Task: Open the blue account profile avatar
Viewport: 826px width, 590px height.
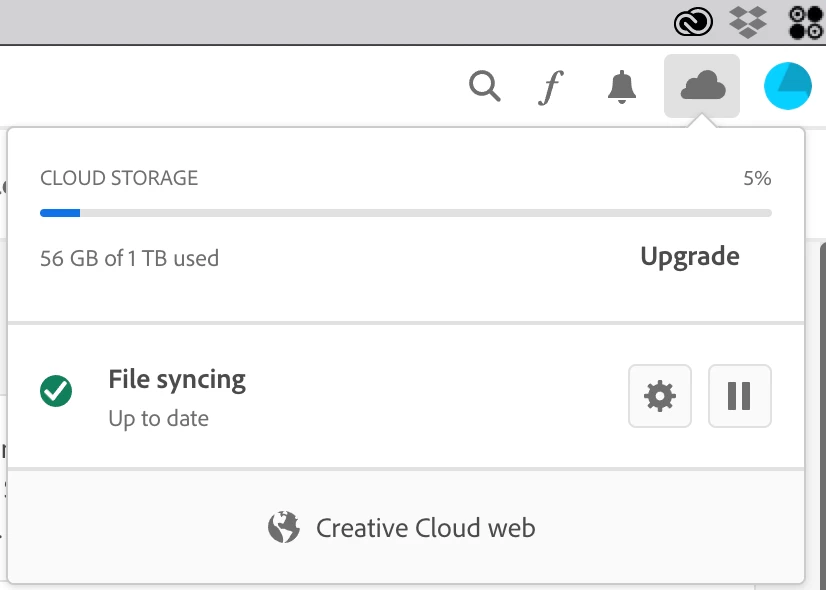Action: 788,86
